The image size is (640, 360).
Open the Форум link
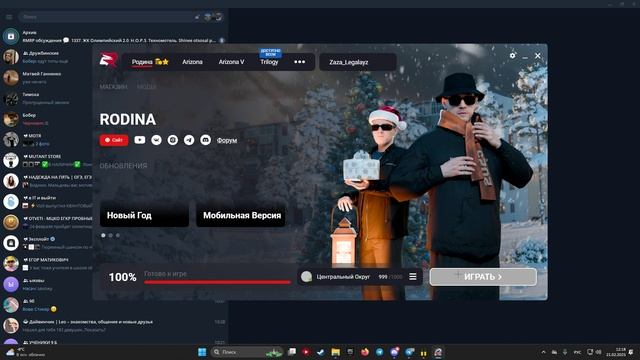point(227,140)
